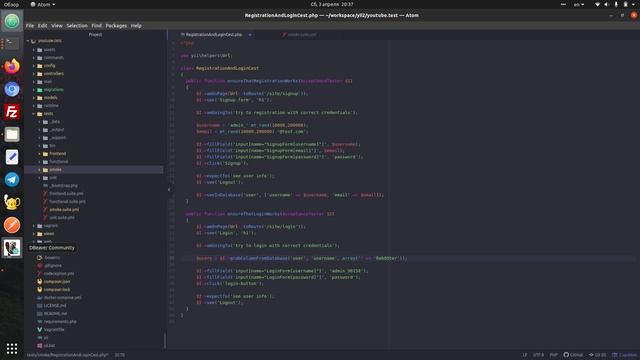Click the .bowerrc file icon
640x360 pixels.
pos(40,258)
